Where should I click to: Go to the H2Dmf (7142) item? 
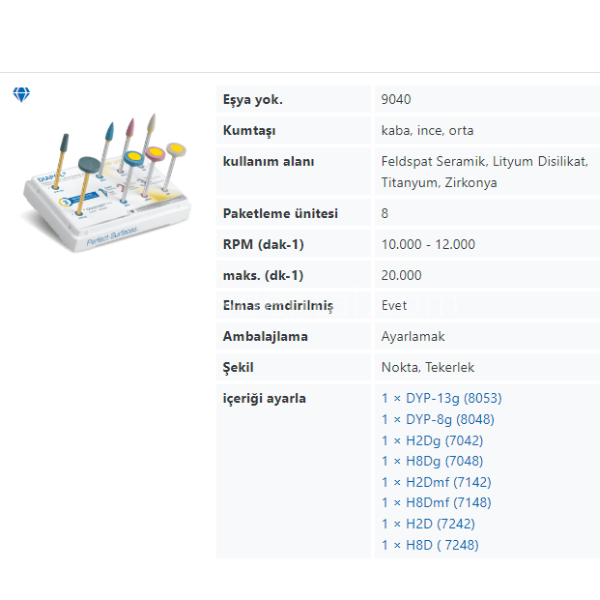point(436,482)
